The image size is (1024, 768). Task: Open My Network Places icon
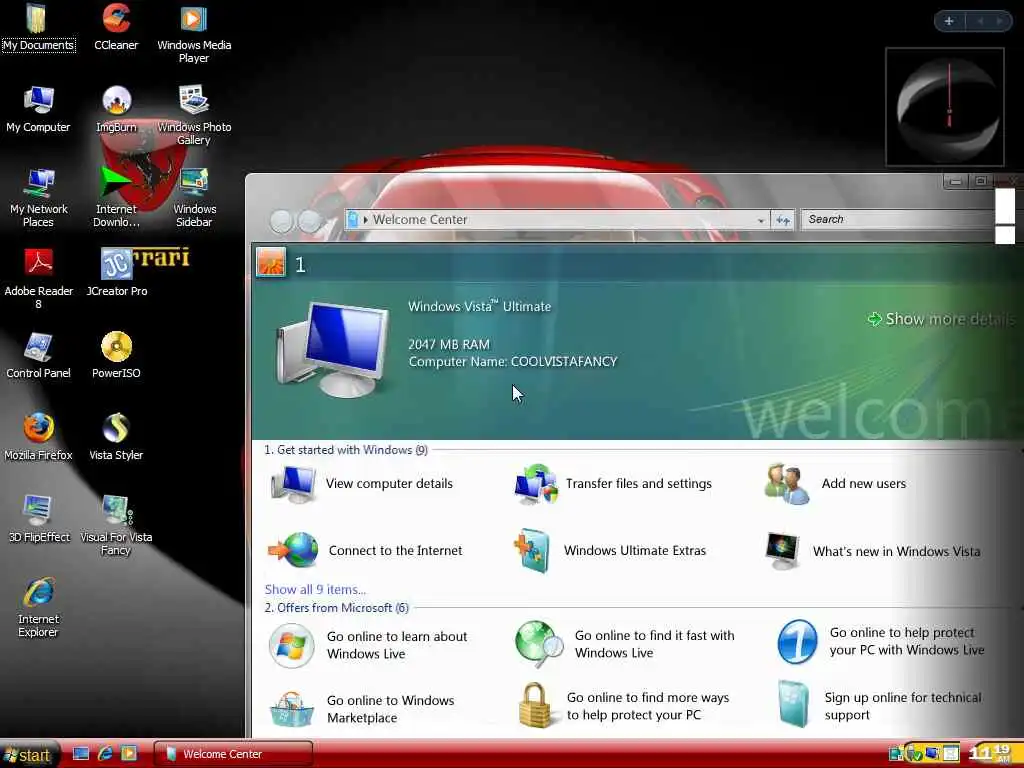[39, 197]
